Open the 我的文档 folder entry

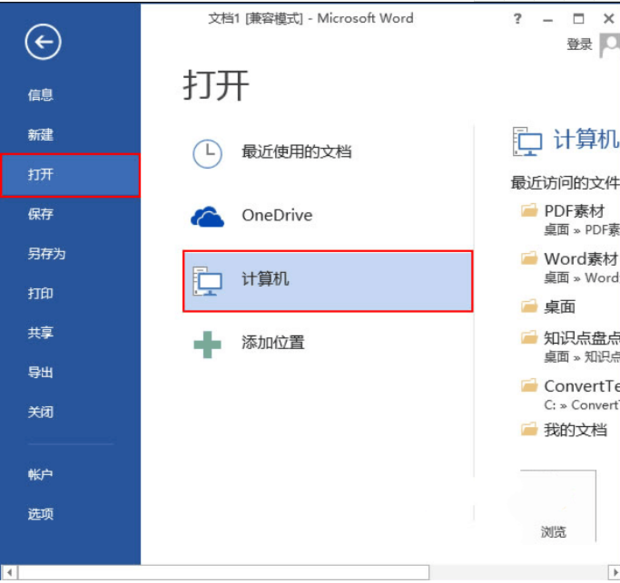click(575, 430)
